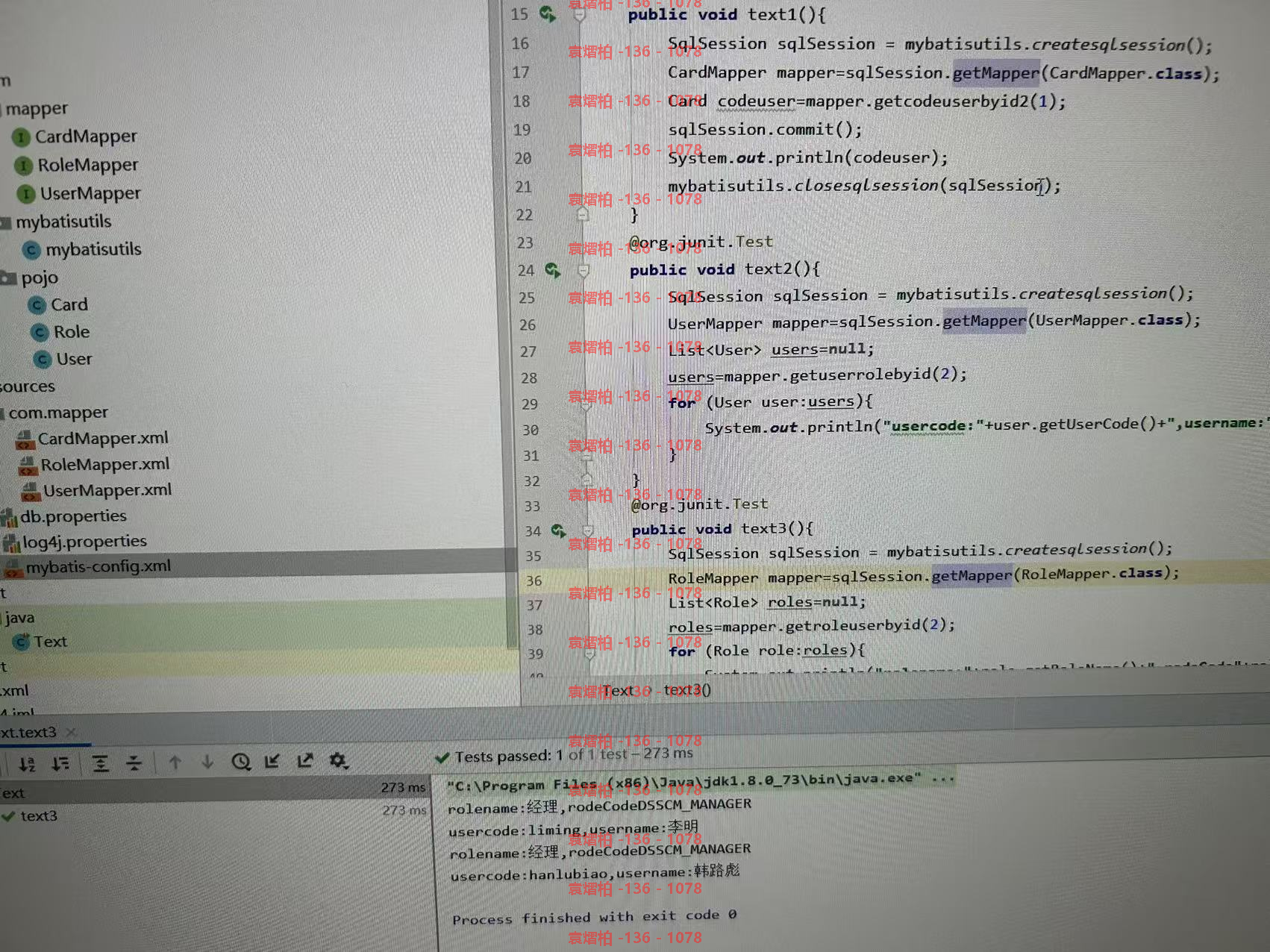Open the Card class in pojo
This screenshot has width=1270, height=952.
tap(69, 304)
